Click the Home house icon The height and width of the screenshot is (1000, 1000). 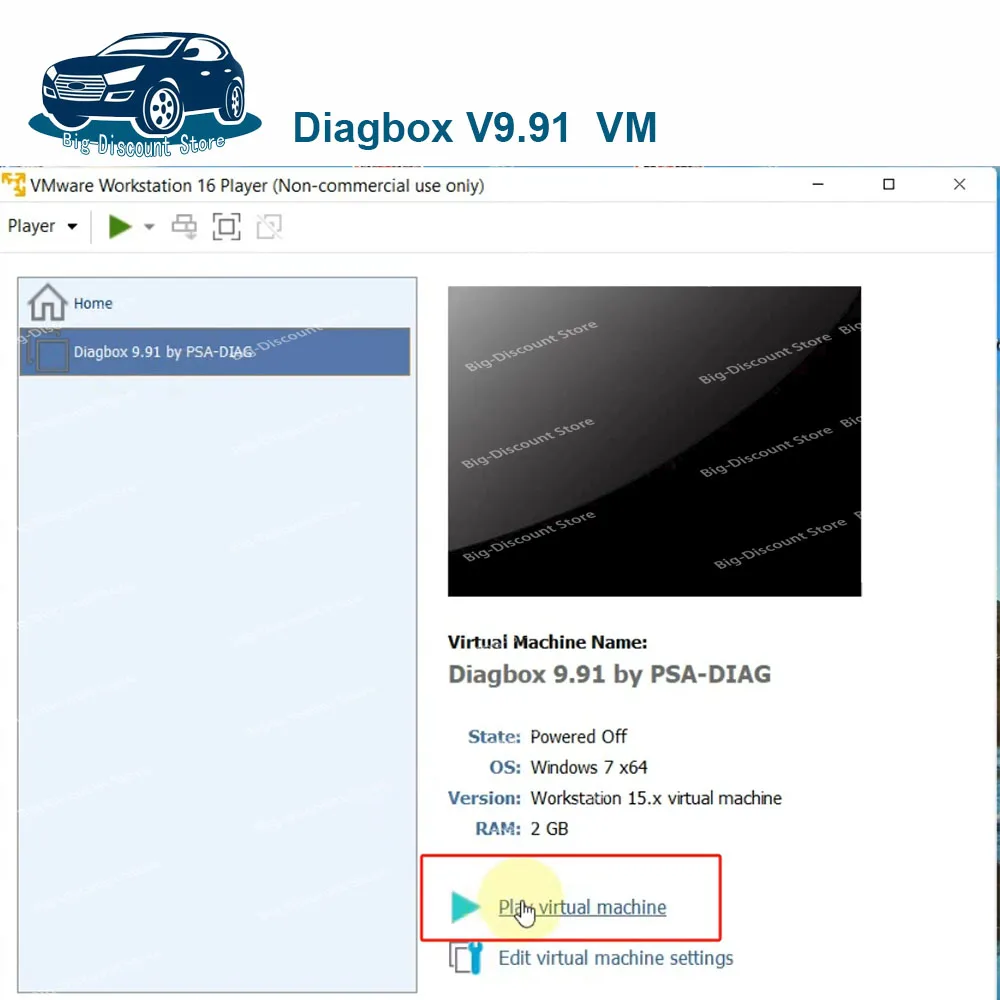(47, 302)
